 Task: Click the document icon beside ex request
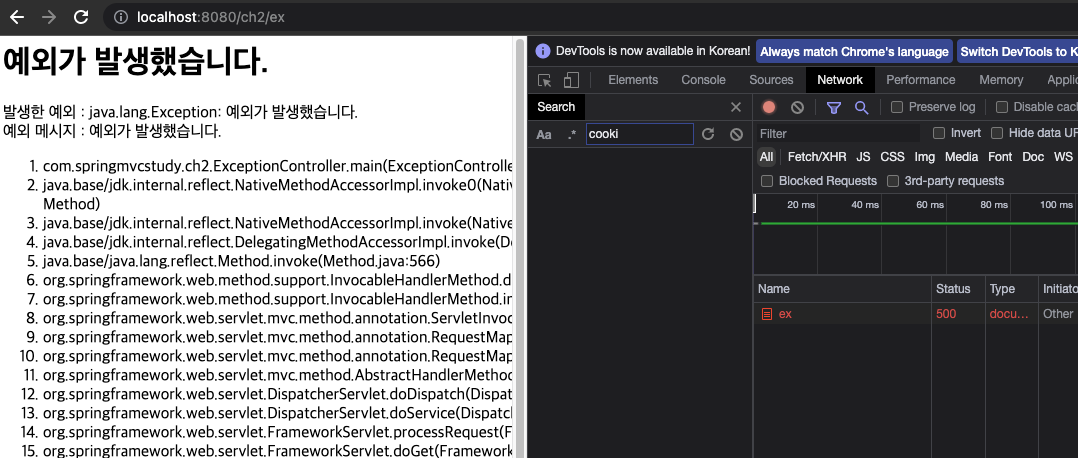tap(767, 314)
